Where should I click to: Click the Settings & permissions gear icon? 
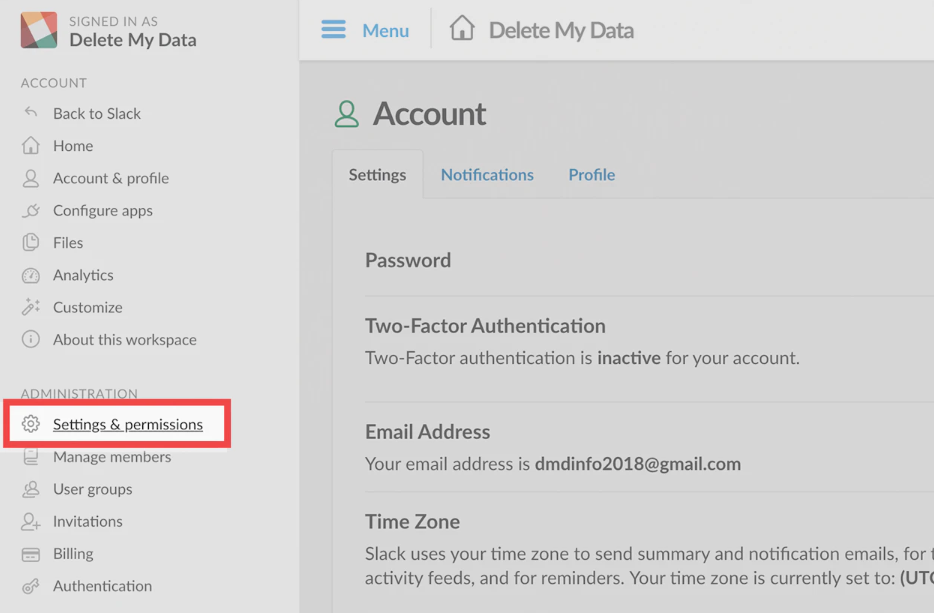[31, 424]
